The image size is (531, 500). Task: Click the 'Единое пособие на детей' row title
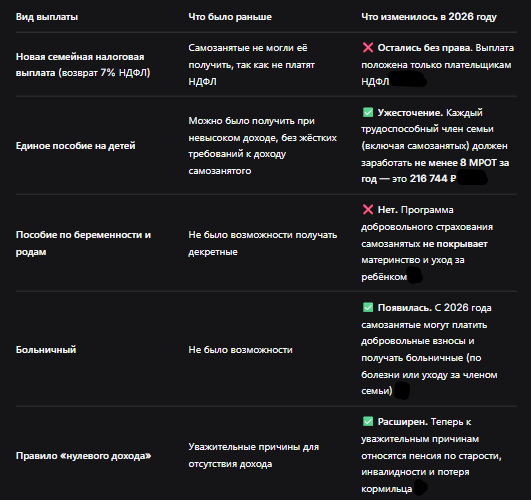76,146
